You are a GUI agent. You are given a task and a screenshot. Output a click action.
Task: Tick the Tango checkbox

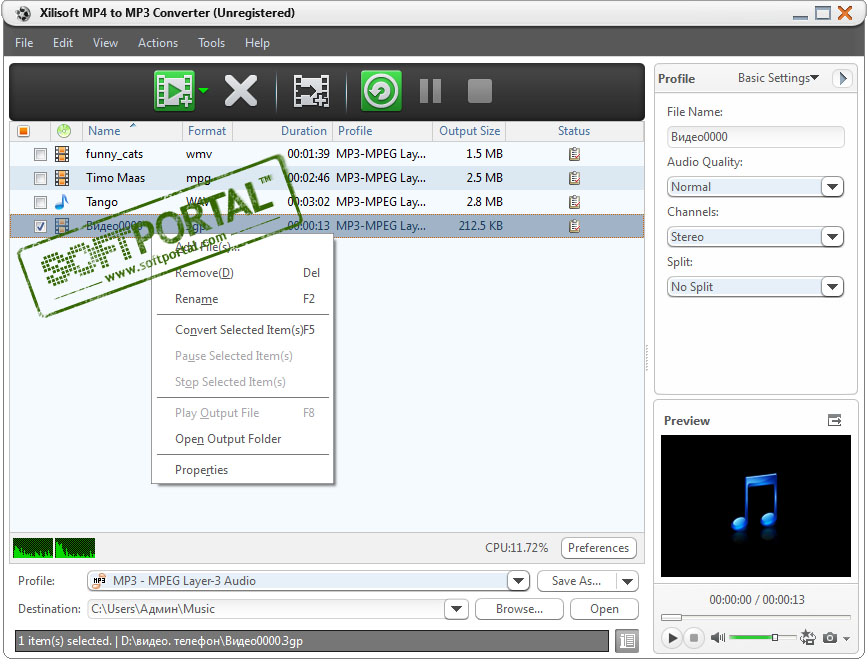(x=40, y=202)
